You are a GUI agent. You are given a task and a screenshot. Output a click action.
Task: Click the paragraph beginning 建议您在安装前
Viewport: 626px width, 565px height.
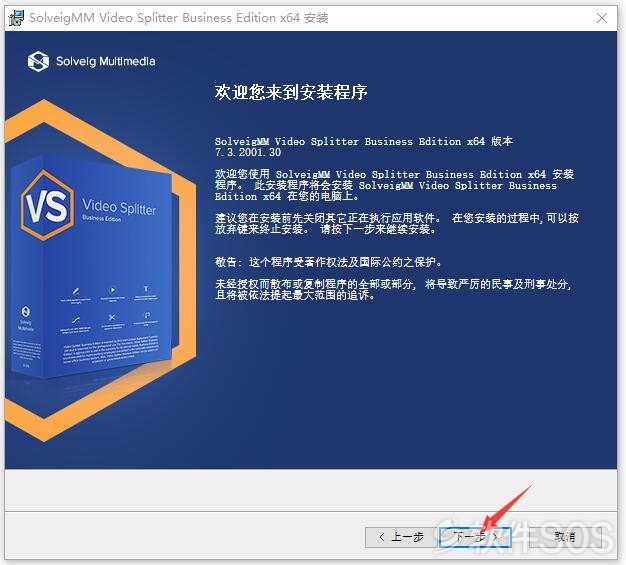(x=397, y=224)
